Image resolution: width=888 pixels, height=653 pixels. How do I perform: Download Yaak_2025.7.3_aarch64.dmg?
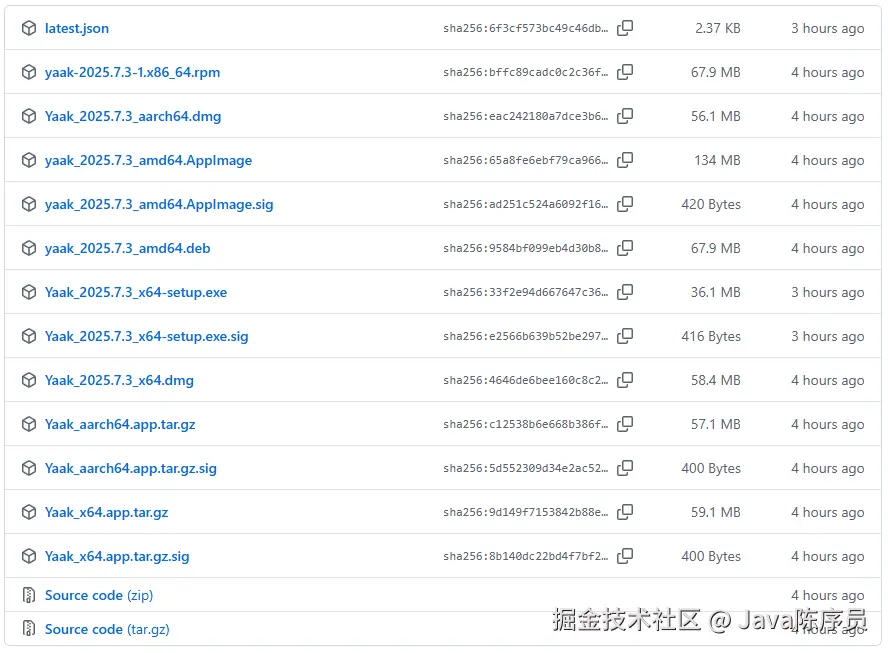click(133, 117)
